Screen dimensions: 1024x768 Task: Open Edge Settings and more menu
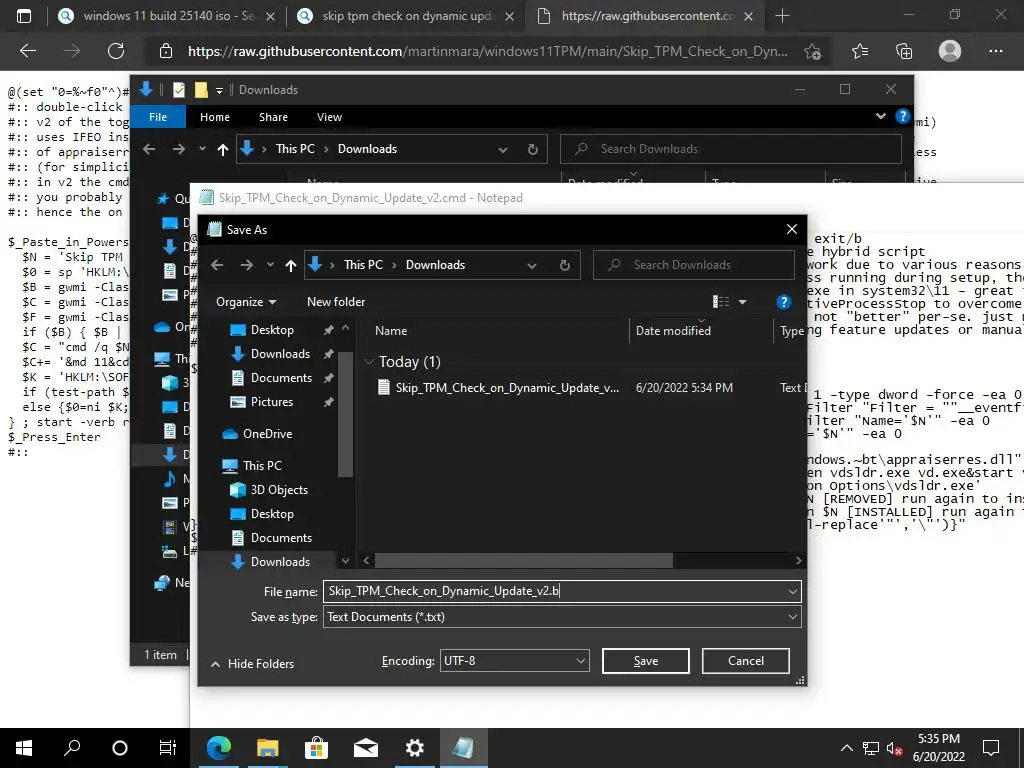click(995, 51)
